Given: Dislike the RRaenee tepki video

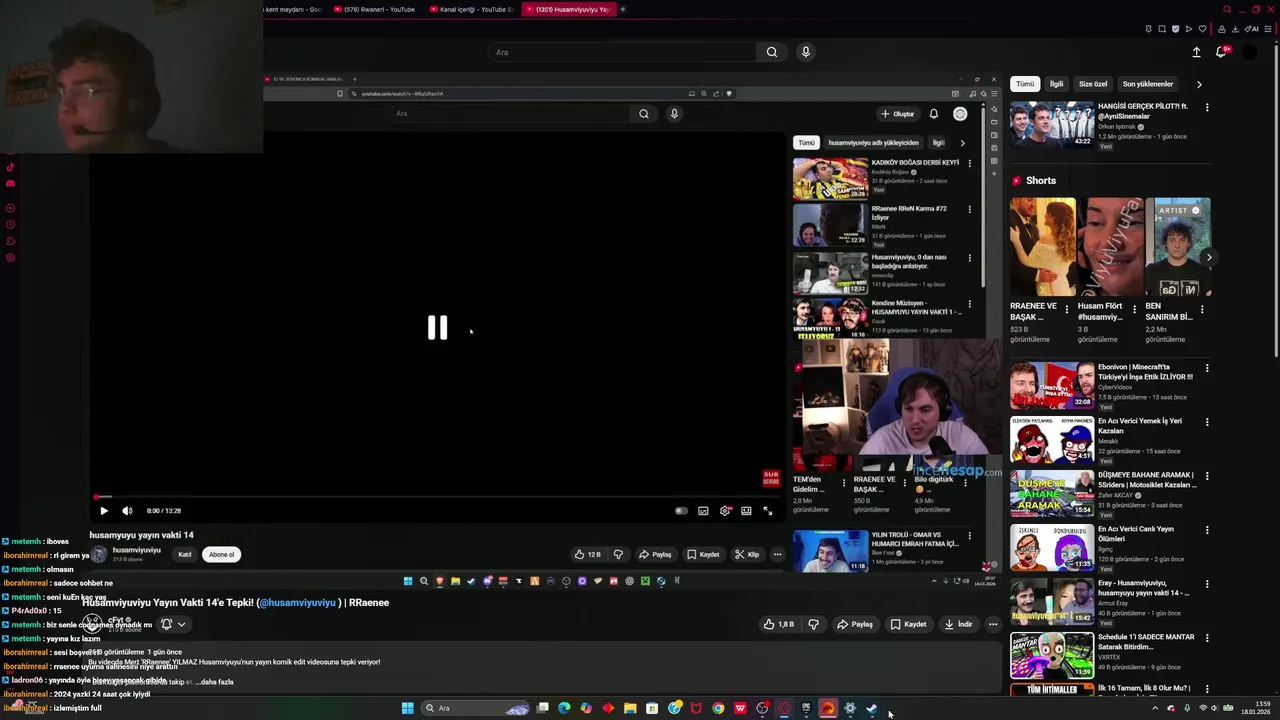Looking at the screenshot, I should click(x=813, y=624).
